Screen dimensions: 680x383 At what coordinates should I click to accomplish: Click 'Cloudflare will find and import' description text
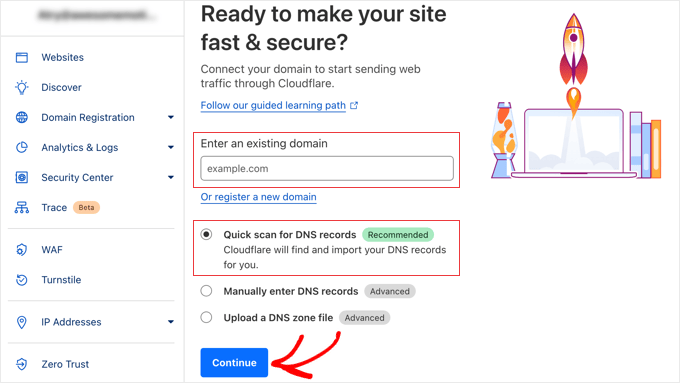pos(334,257)
